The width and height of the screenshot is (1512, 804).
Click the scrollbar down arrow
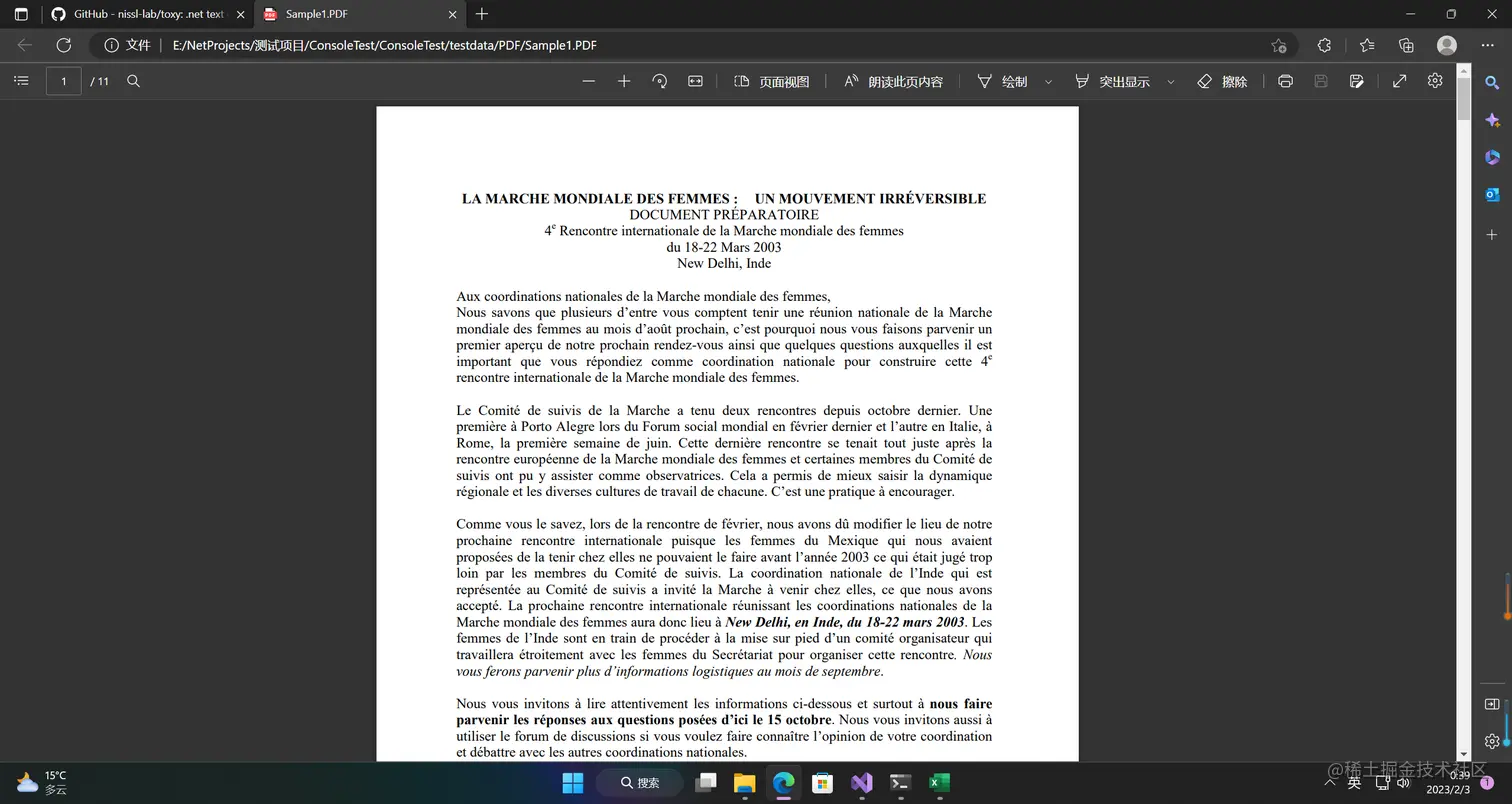point(1464,755)
